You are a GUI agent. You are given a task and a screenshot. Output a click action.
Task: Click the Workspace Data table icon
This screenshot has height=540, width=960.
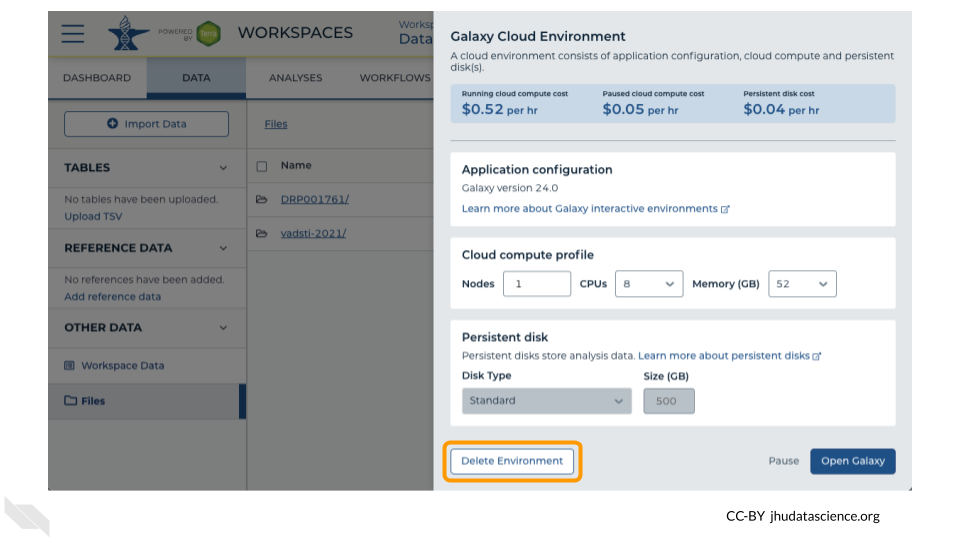pos(69,366)
